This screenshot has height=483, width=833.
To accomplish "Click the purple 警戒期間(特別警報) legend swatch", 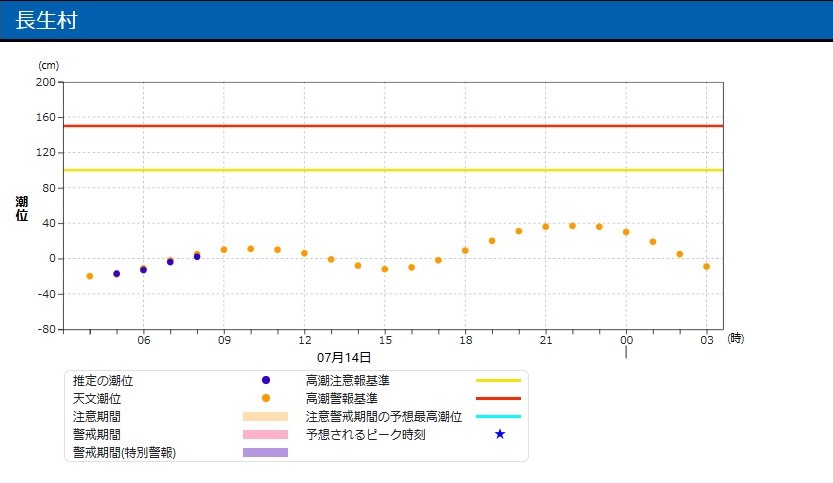I will tap(265, 452).
